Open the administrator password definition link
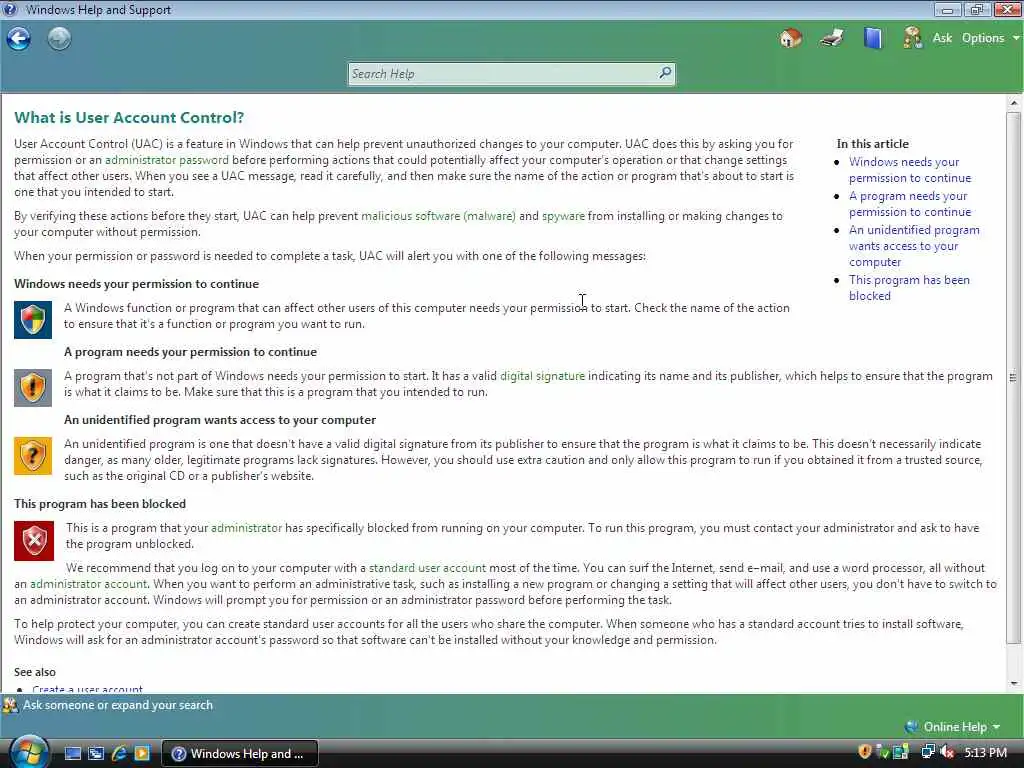Image resolution: width=1024 pixels, height=768 pixels. coord(167,160)
